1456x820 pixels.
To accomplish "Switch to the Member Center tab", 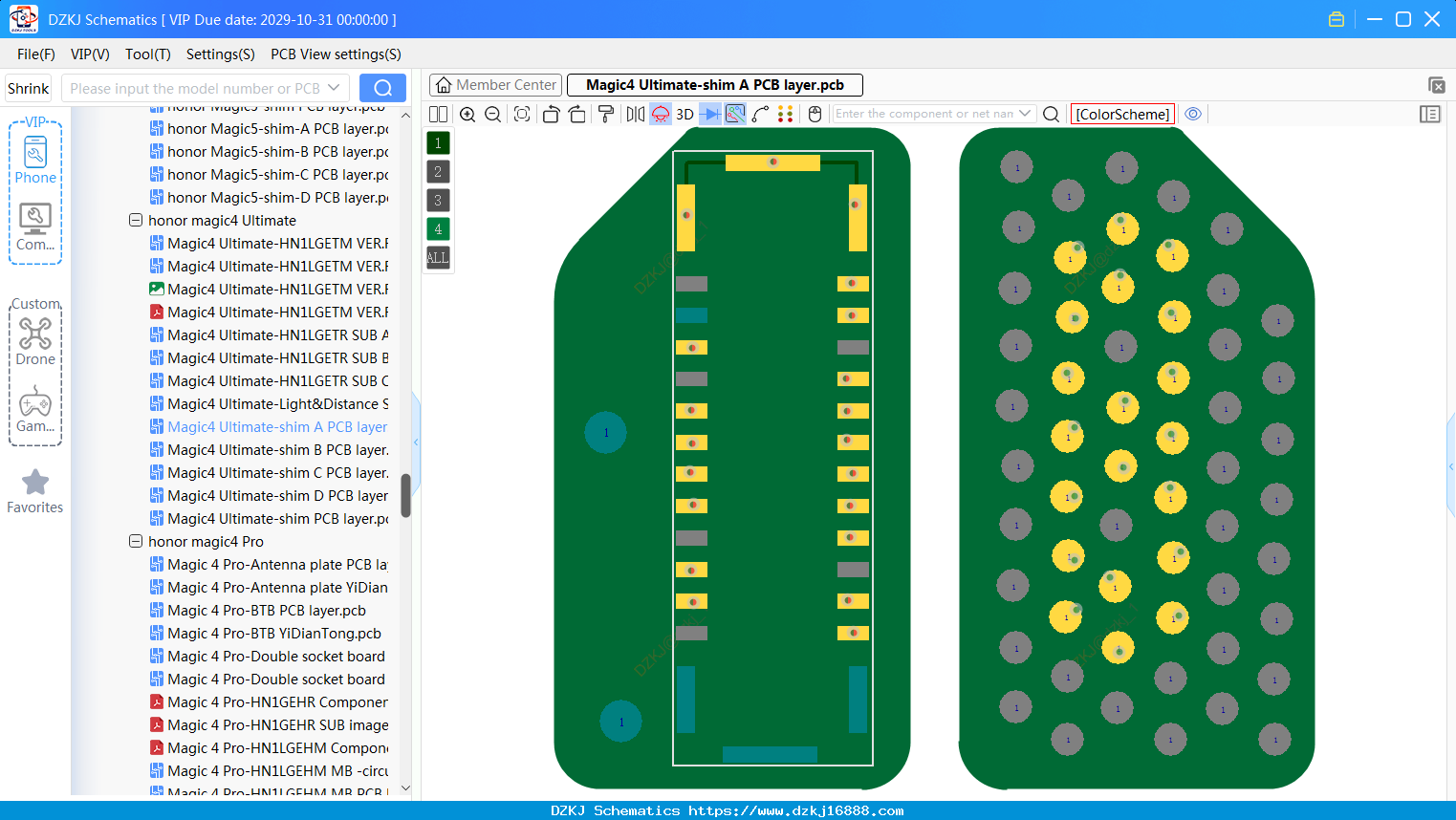I will [x=495, y=85].
